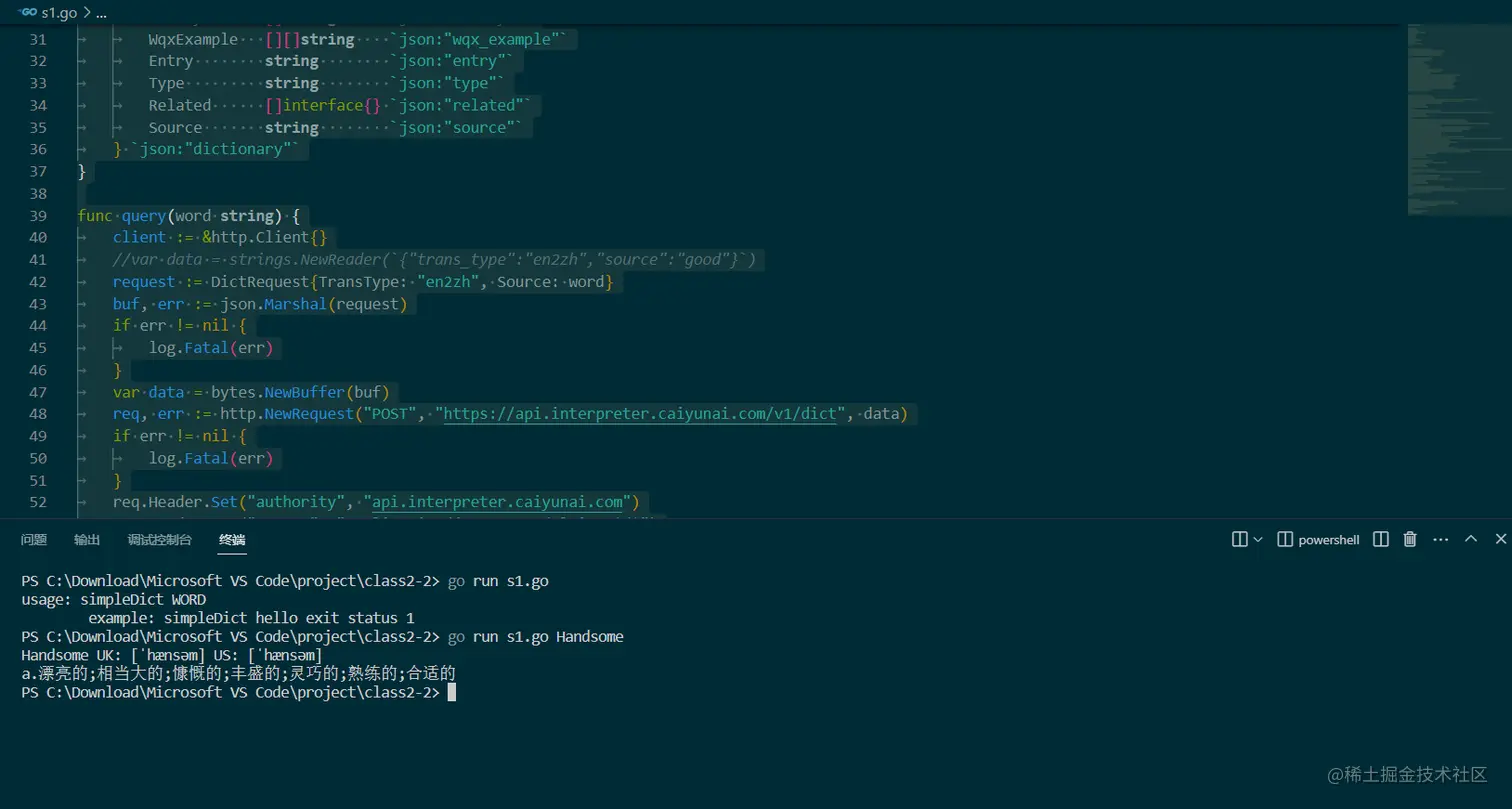Click the 'Source' field on line 35
The height and width of the screenshot is (809, 1512).
point(175,127)
